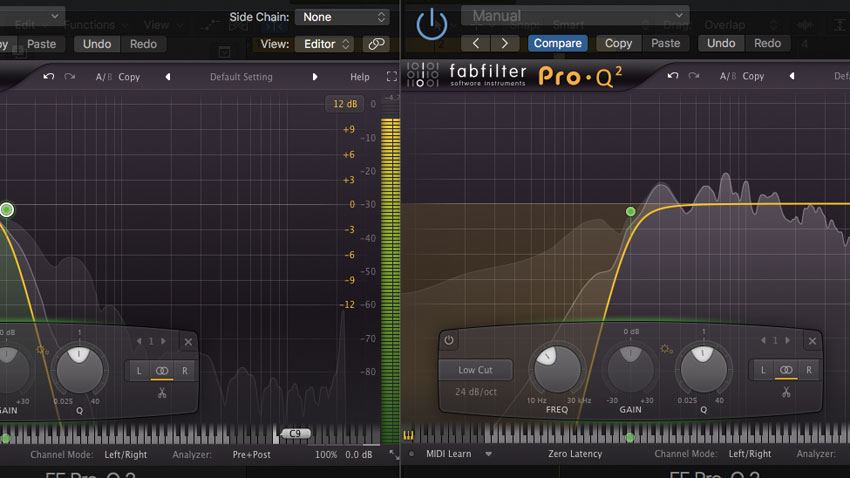
Task: Open the 12 dB display range menu
Action: (x=345, y=104)
